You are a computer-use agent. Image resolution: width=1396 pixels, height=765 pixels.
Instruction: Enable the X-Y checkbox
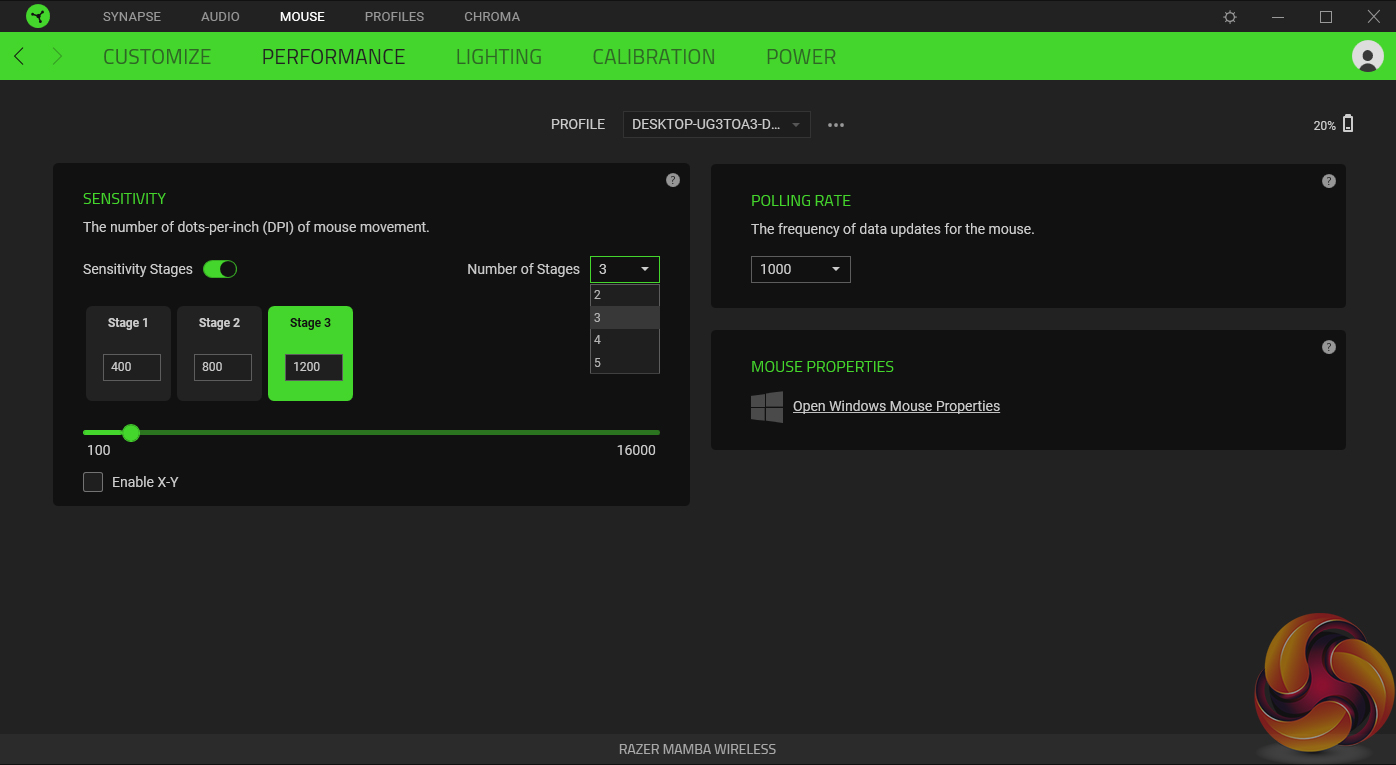point(93,482)
